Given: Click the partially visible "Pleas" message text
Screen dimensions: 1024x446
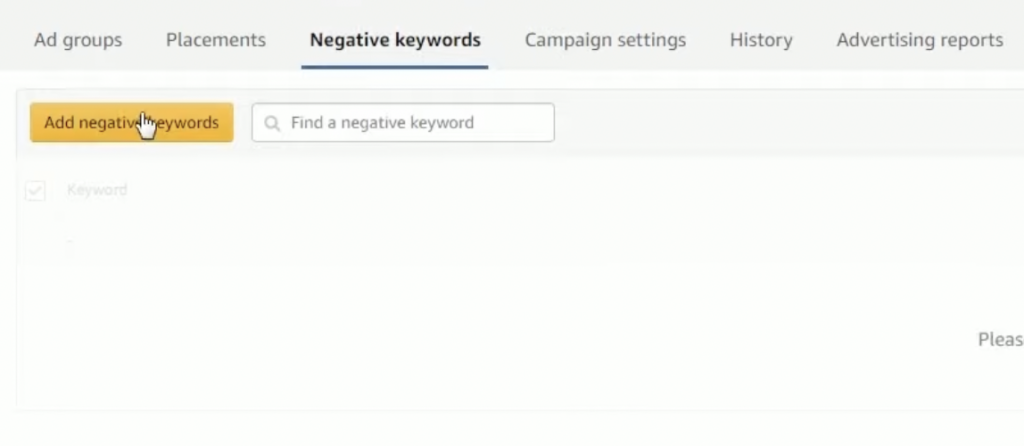Looking at the screenshot, I should pos(1000,340).
